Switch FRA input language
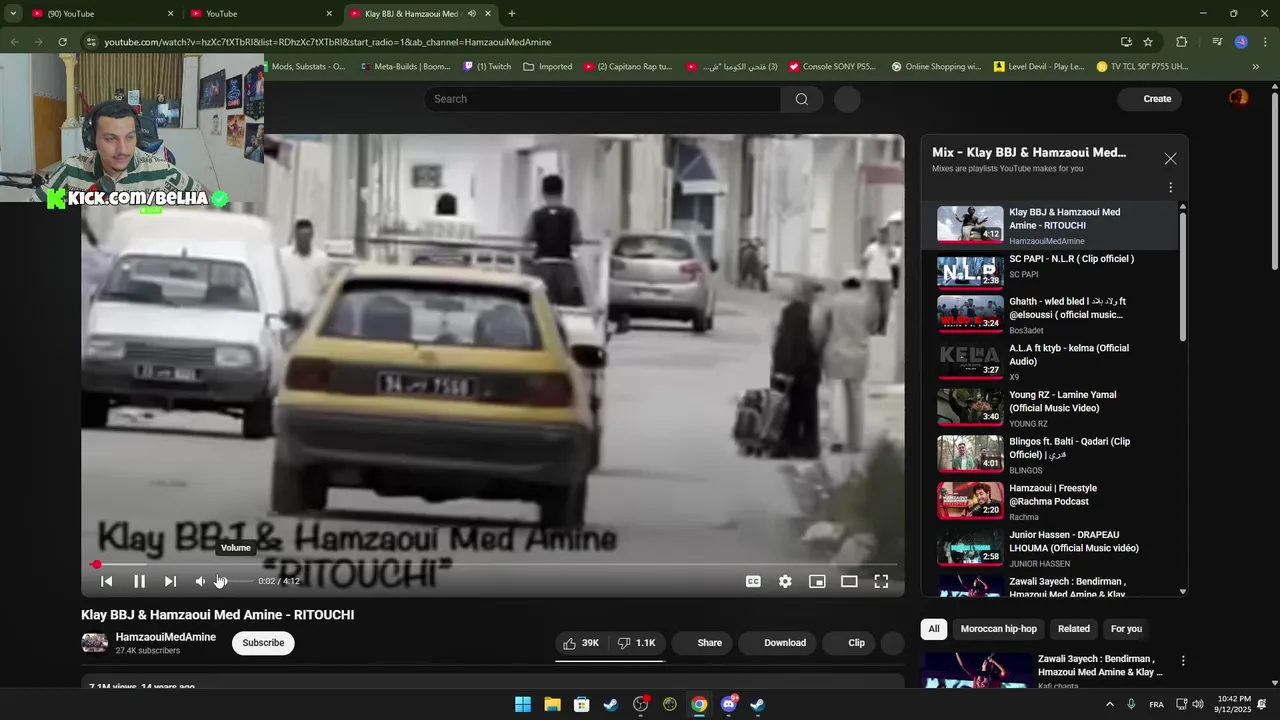The width and height of the screenshot is (1280, 720). (1156, 705)
